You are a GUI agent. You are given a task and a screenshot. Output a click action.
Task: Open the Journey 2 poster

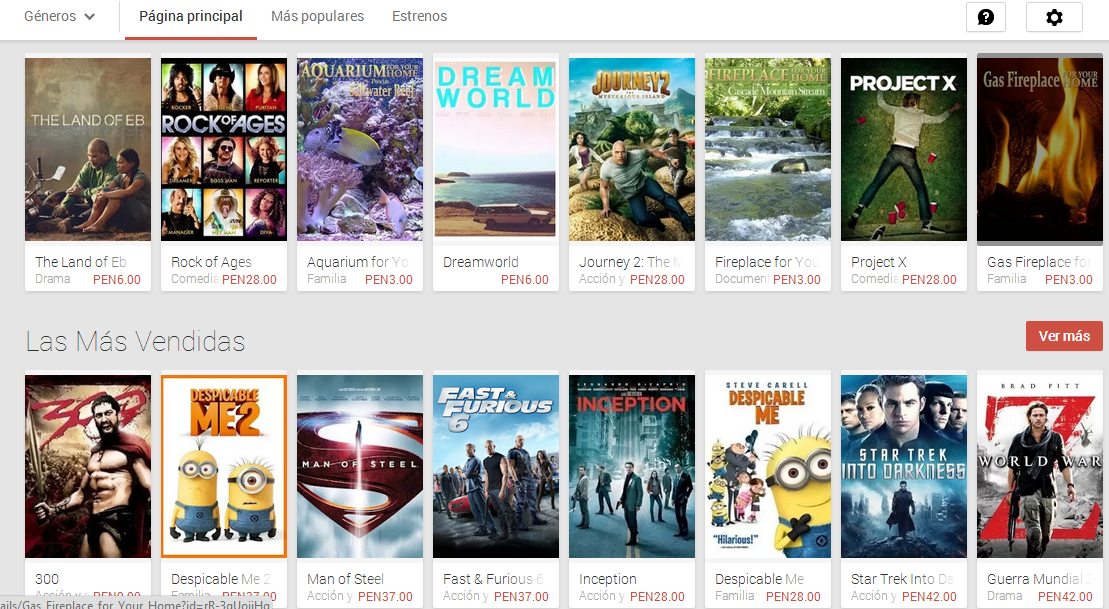coord(632,149)
